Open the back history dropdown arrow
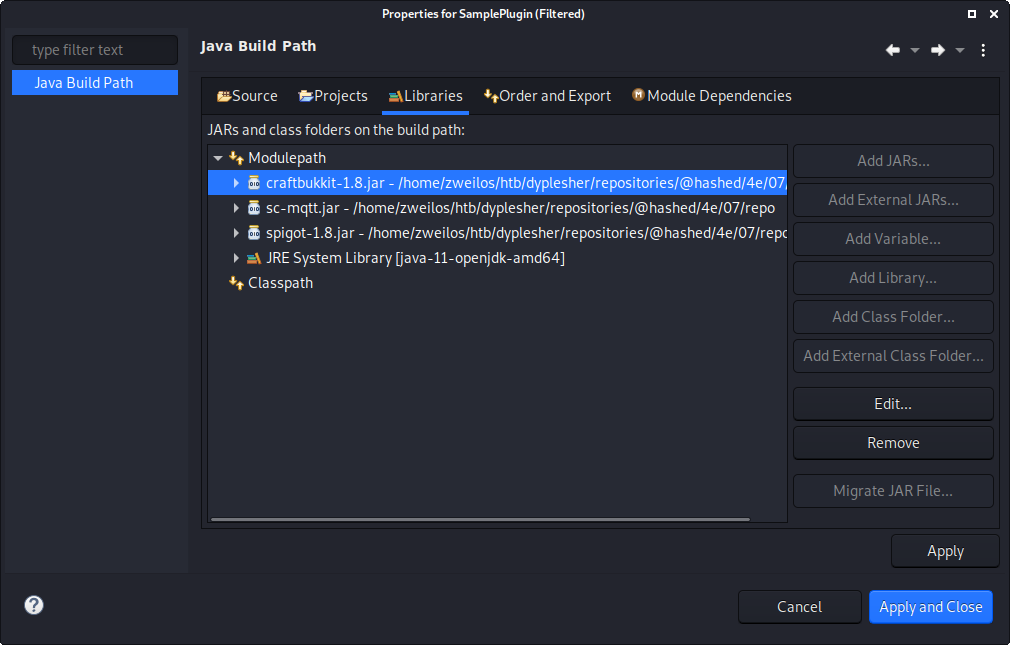 (915, 50)
